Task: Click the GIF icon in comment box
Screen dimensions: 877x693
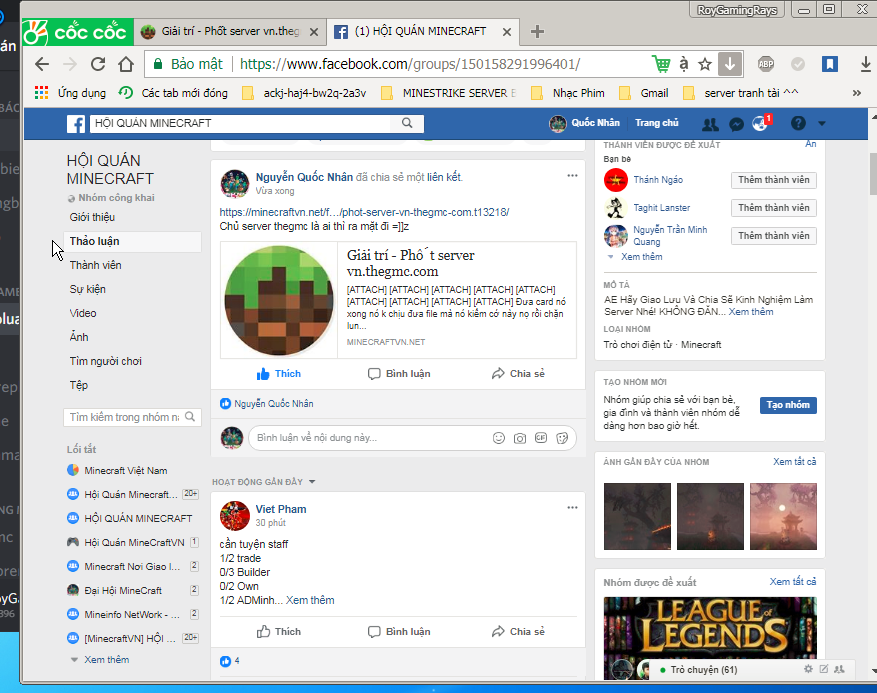Action: [x=541, y=438]
